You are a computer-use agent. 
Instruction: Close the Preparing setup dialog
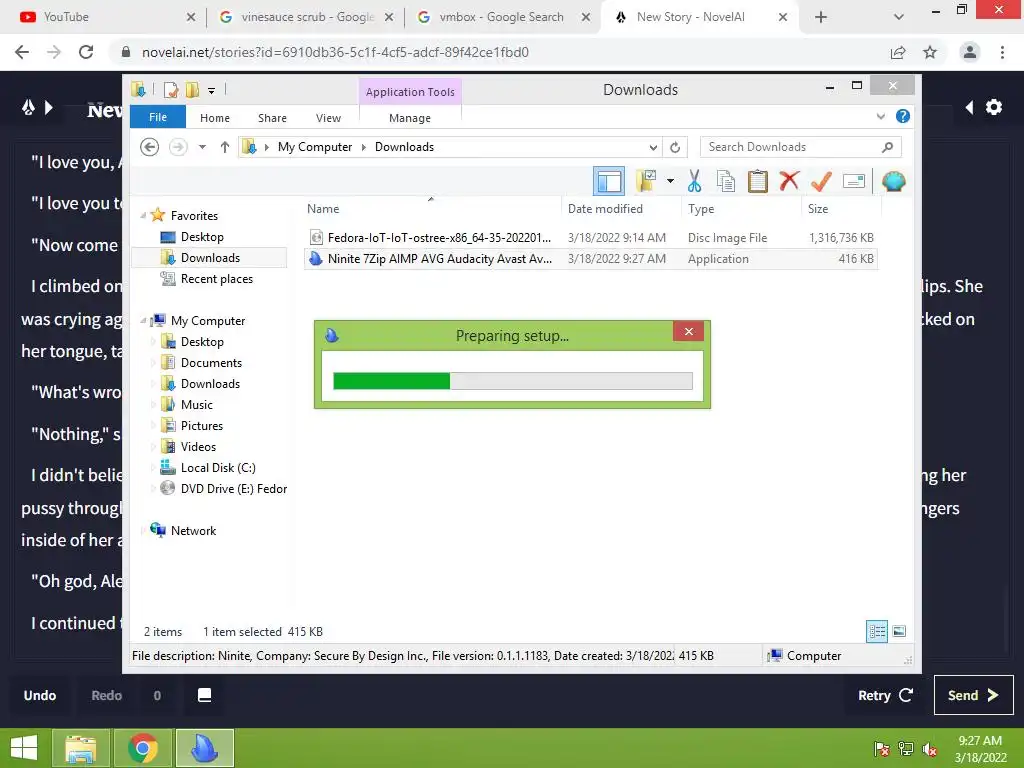coord(688,332)
